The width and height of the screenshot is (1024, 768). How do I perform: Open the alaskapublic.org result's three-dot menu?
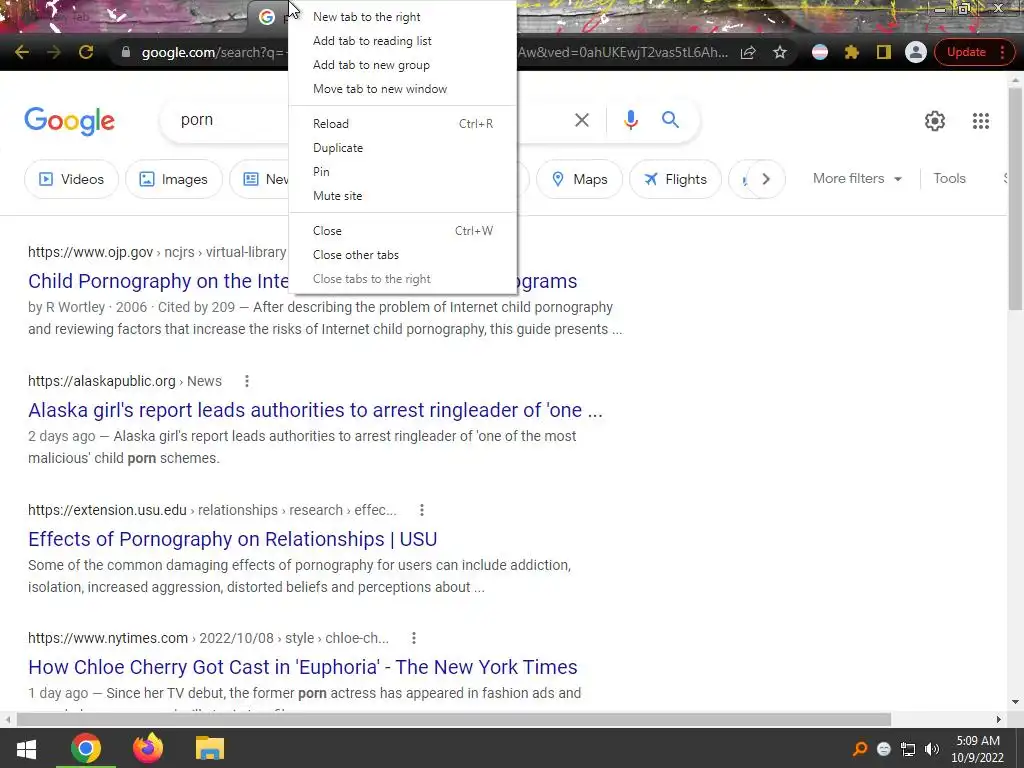[x=247, y=381]
